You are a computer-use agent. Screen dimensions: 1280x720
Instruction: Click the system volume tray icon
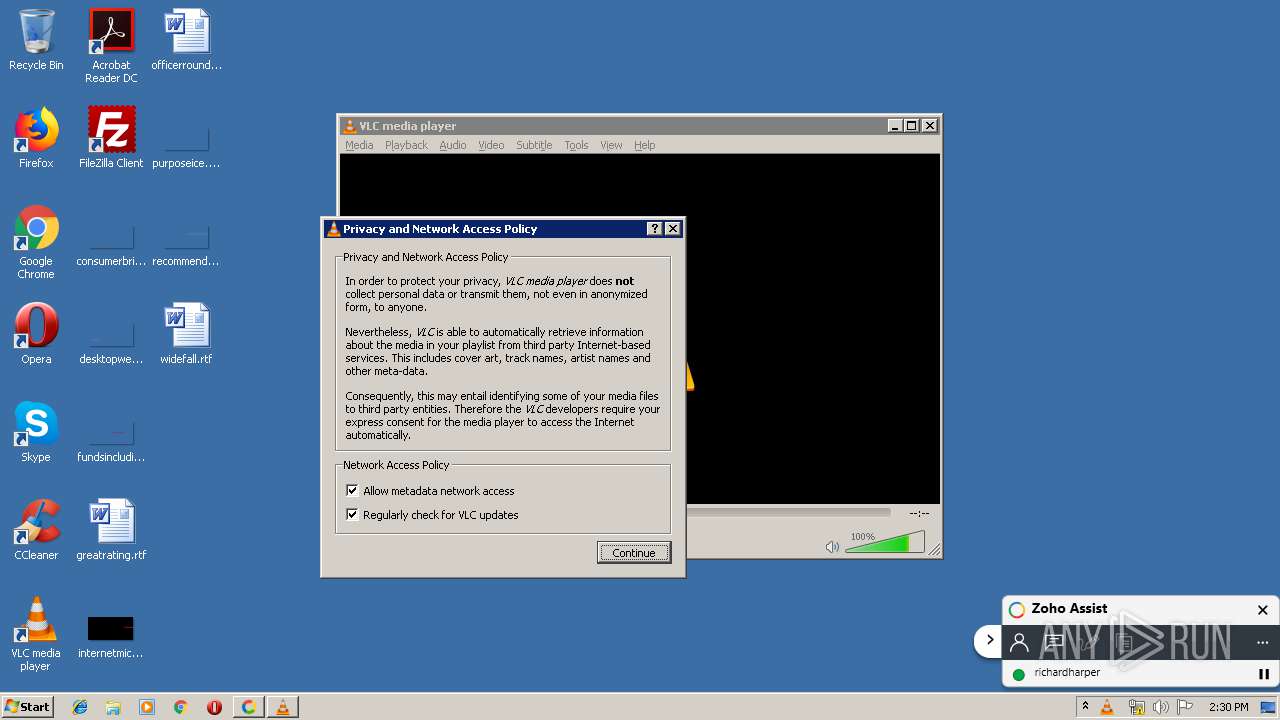click(1160, 707)
